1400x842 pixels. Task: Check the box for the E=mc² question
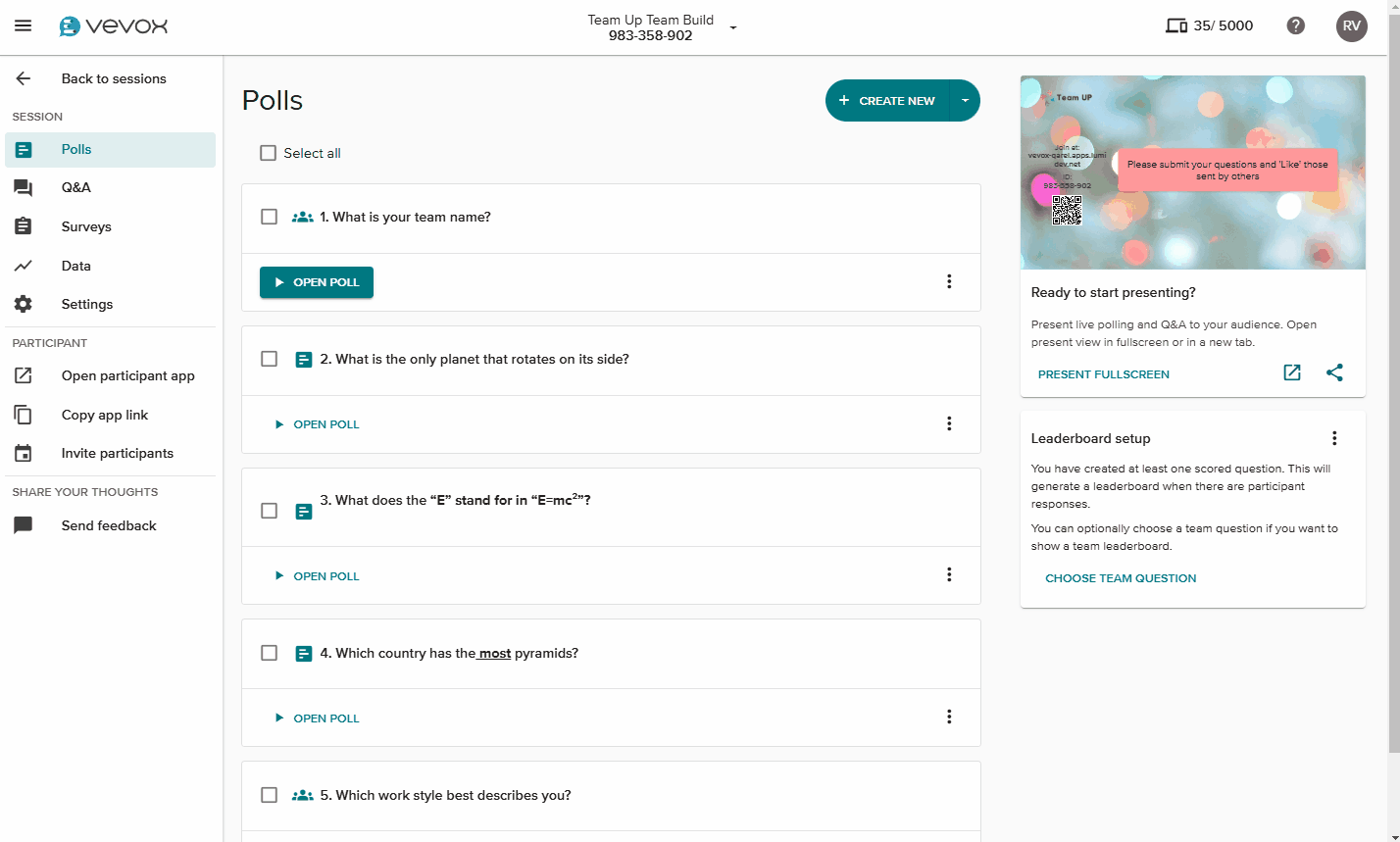(269, 511)
